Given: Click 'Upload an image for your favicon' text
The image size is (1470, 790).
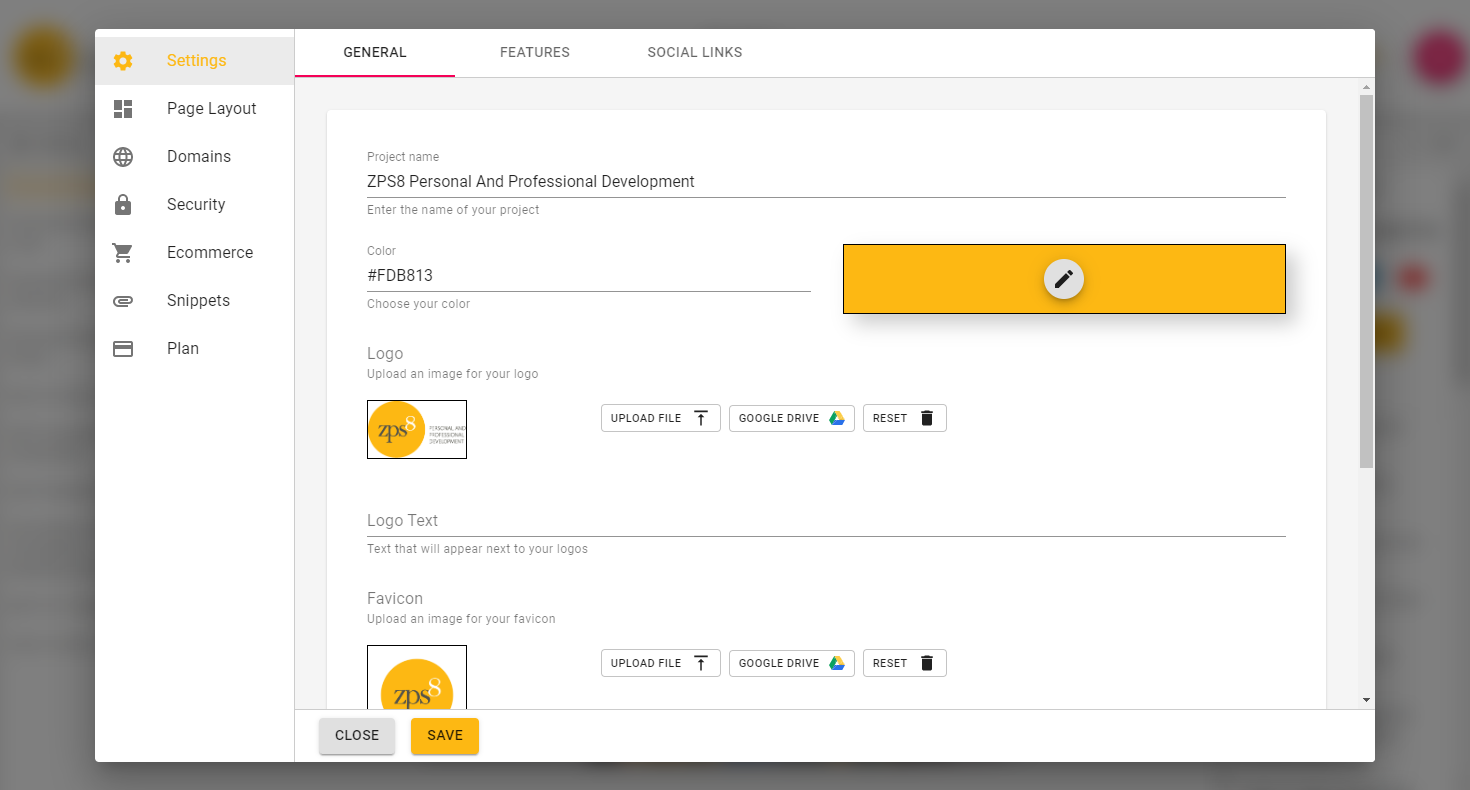Looking at the screenshot, I should [461, 619].
